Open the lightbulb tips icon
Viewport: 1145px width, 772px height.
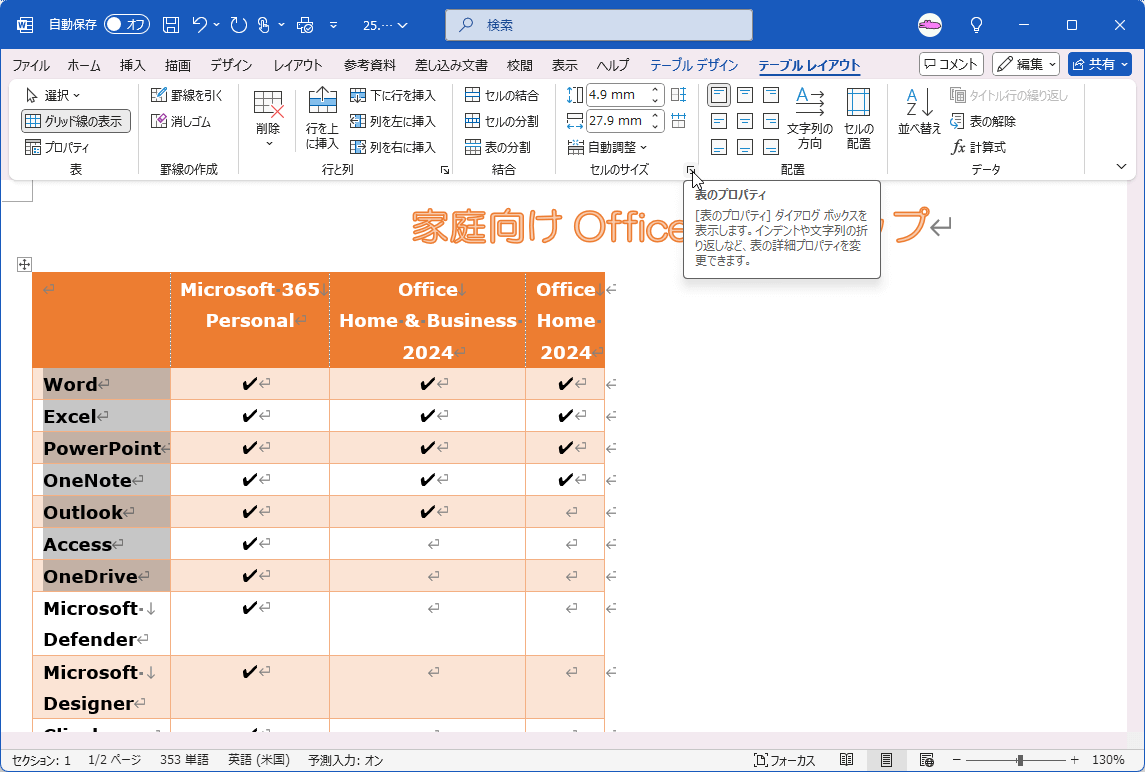tap(976, 25)
